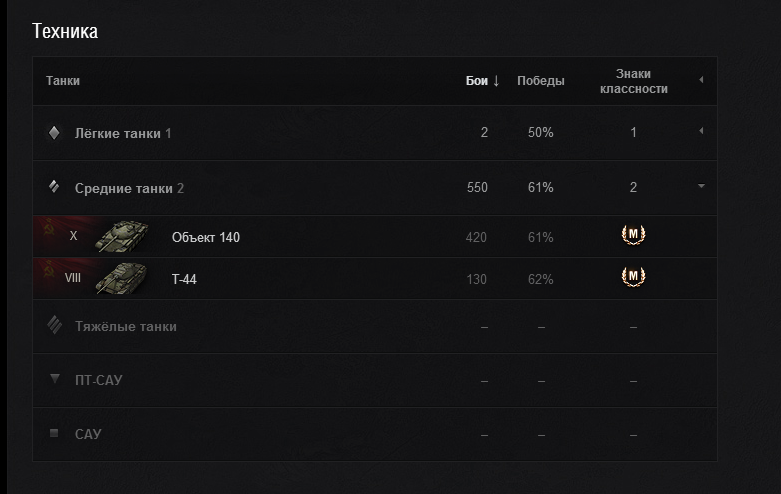Viewport: 781px width, 494px height.
Task: Open the Т-44 tank thumbnail
Action: 122,279
